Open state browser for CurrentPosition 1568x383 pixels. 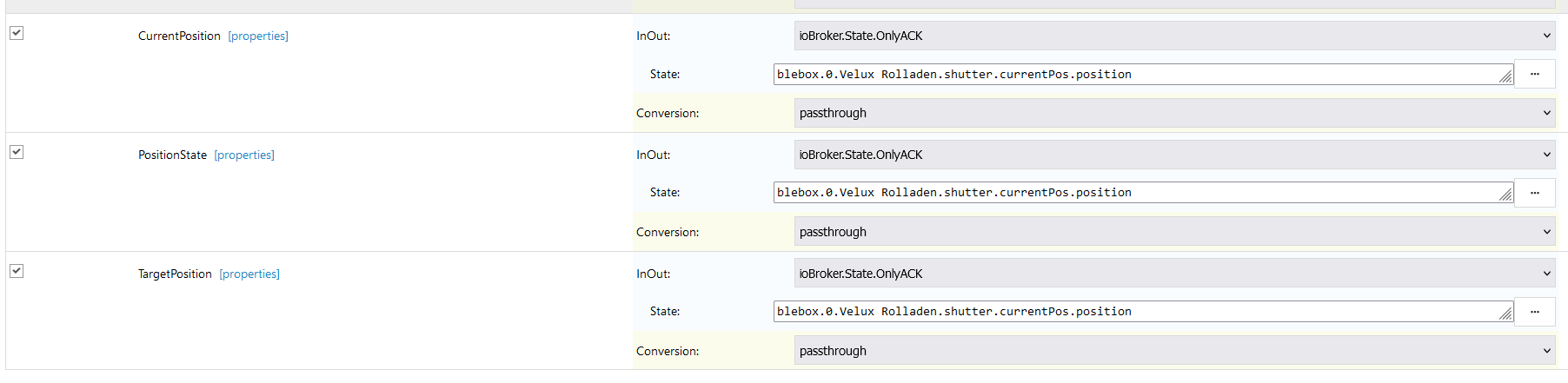[1534, 74]
